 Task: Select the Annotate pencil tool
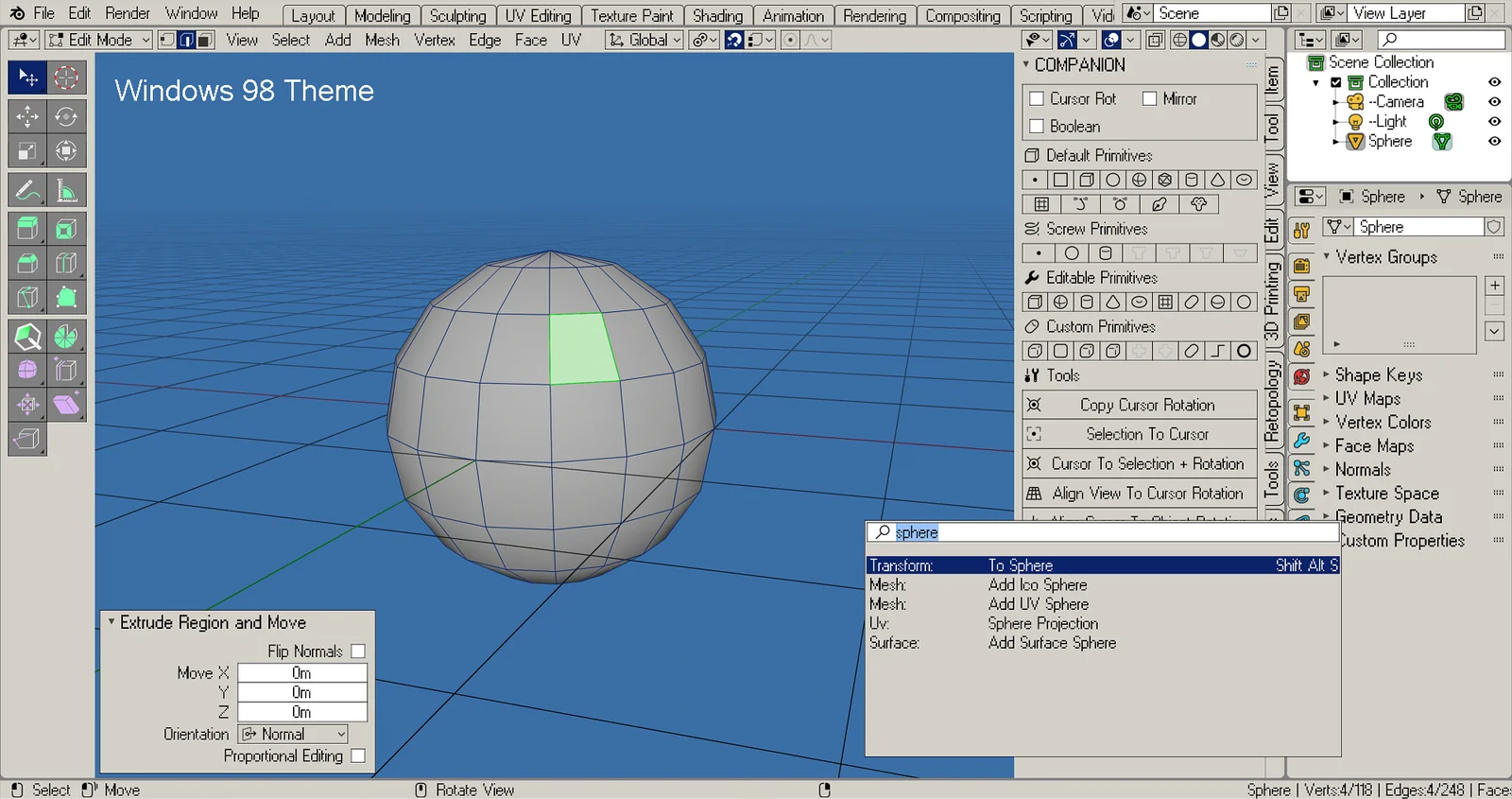(x=27, y=191)
